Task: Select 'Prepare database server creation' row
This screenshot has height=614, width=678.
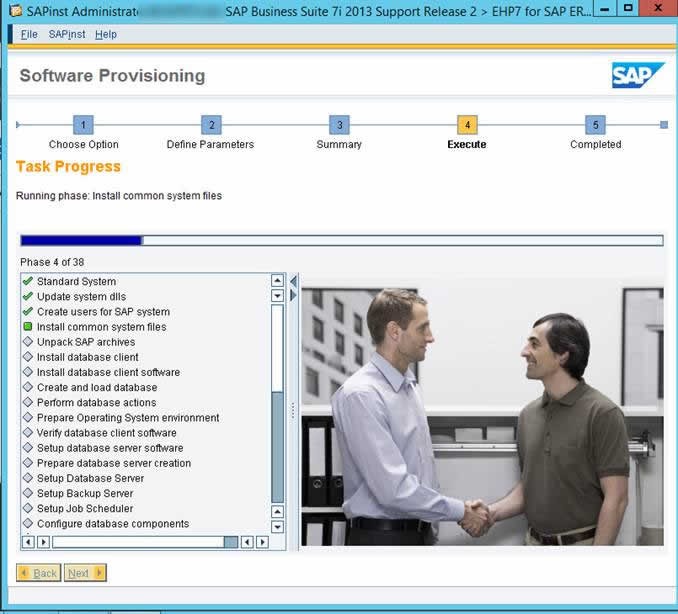Action: point(145,463)
